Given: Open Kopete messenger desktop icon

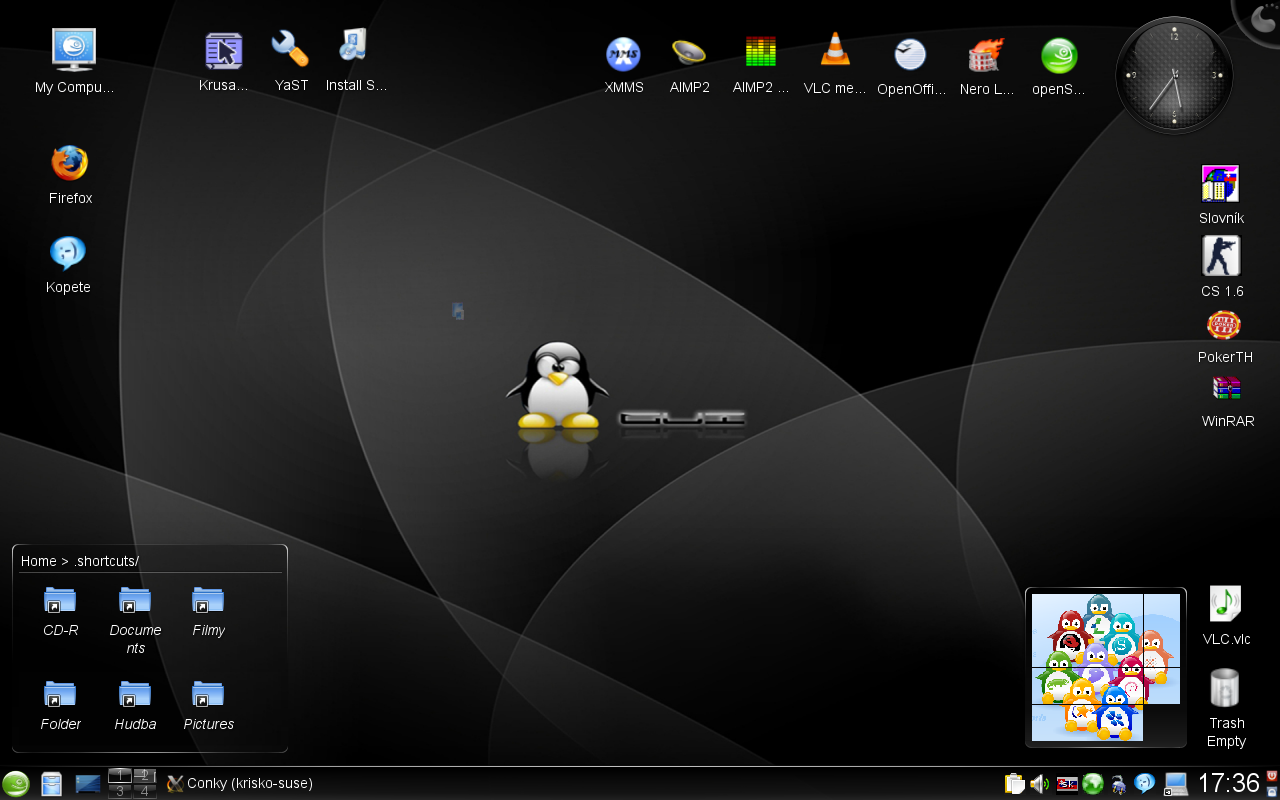Looking at the screenshot, I should [68, 264].
